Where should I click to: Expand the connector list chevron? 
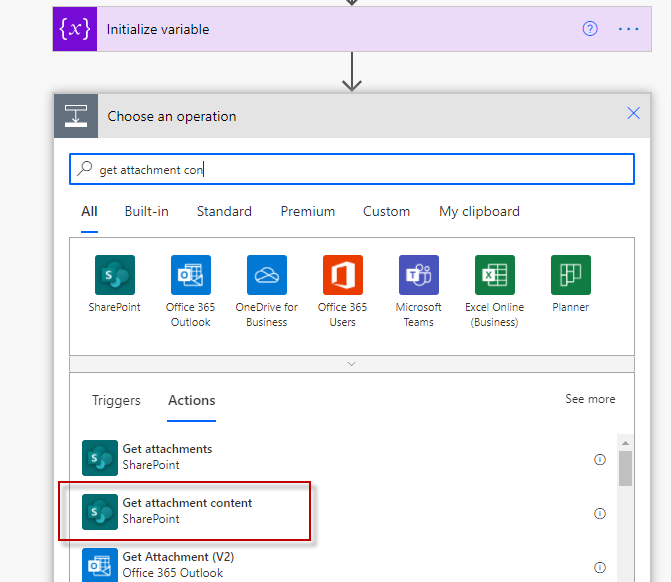point(352,364)
